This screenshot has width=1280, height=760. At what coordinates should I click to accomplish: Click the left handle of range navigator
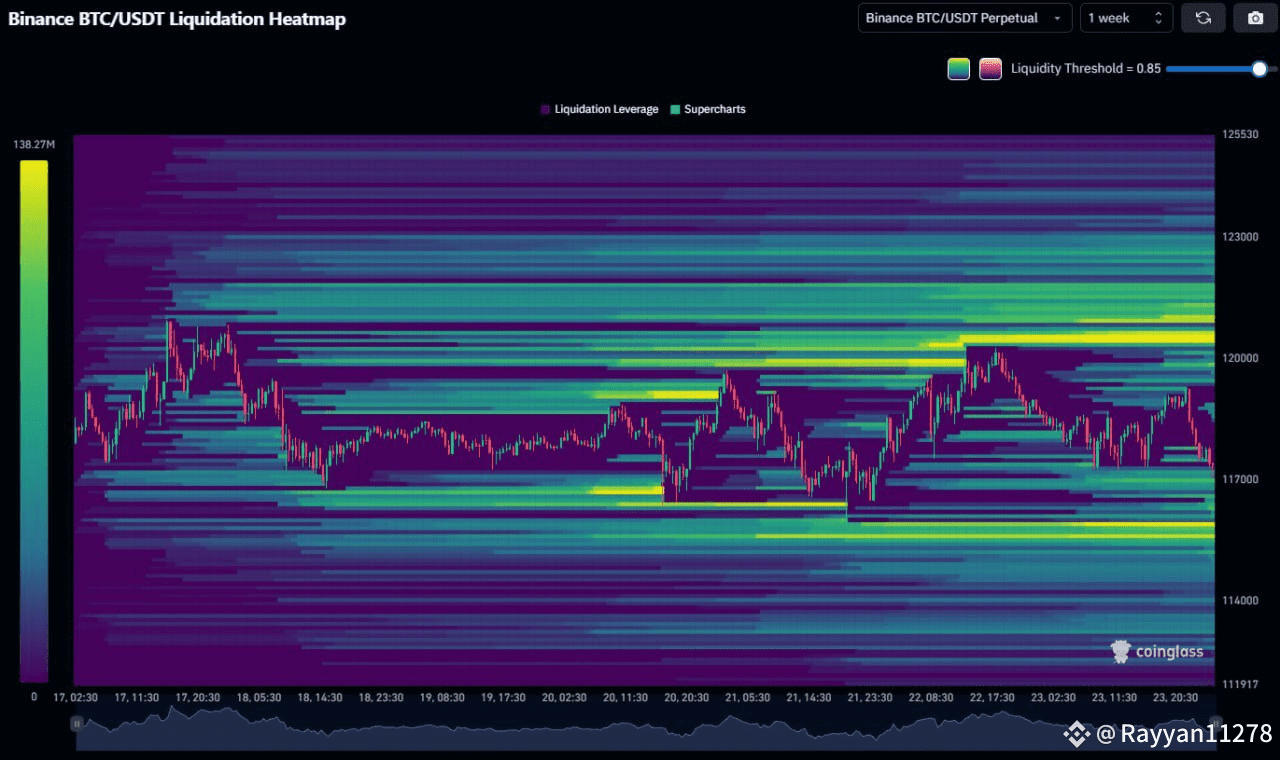(x=76, y=723)
